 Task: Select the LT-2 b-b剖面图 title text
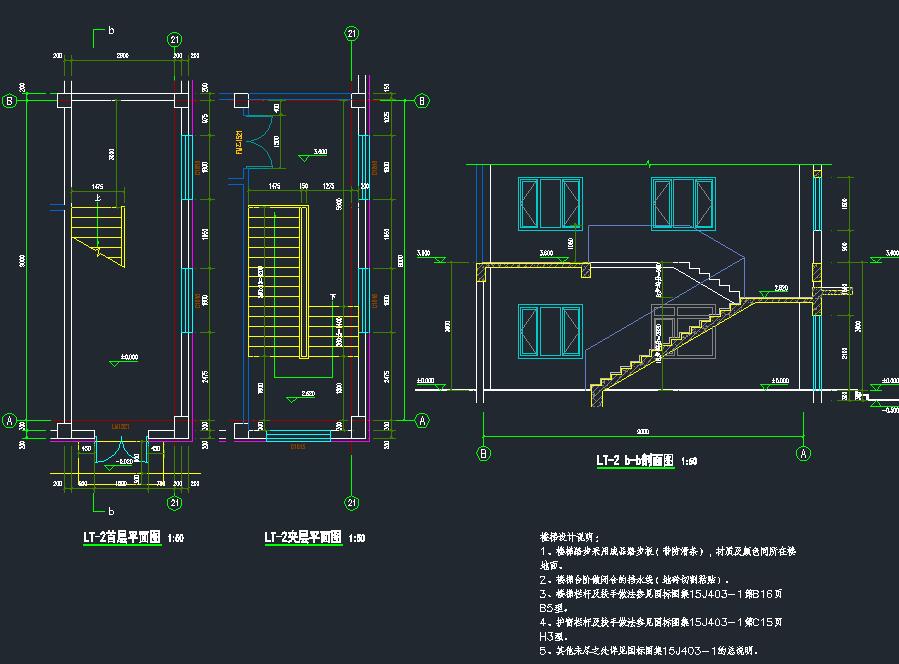click(x=635, y=460)
